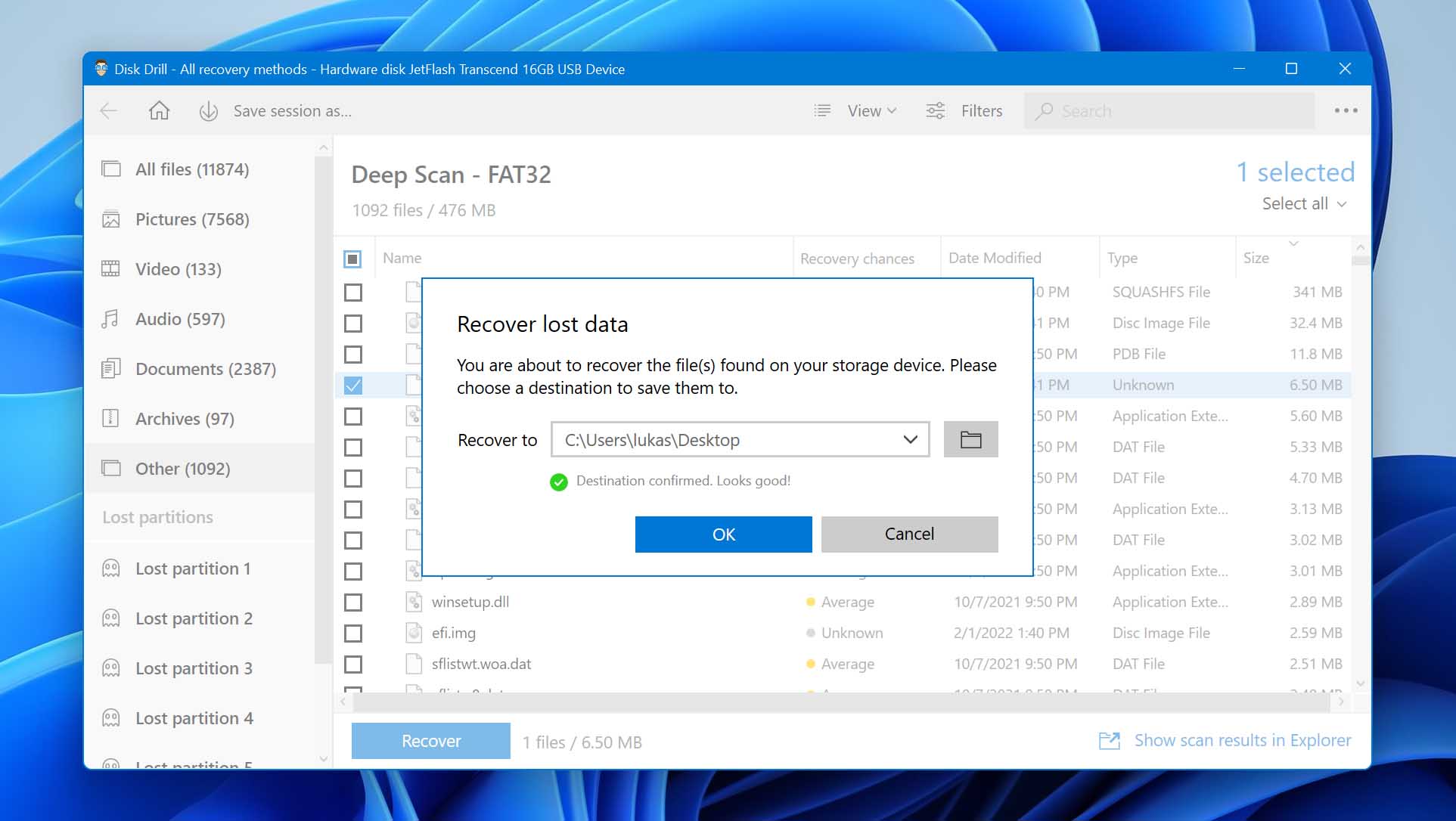Check the efi.img row checkbox
The width and height of the screenshot is (1456, 821).
click(353, 634)
